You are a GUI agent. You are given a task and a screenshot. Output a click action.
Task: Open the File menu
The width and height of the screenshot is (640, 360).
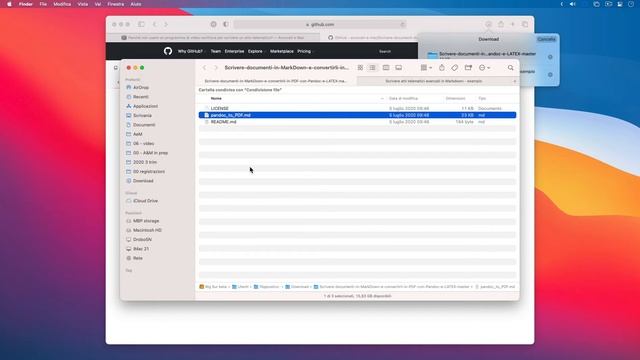click(x=43, y=4)
